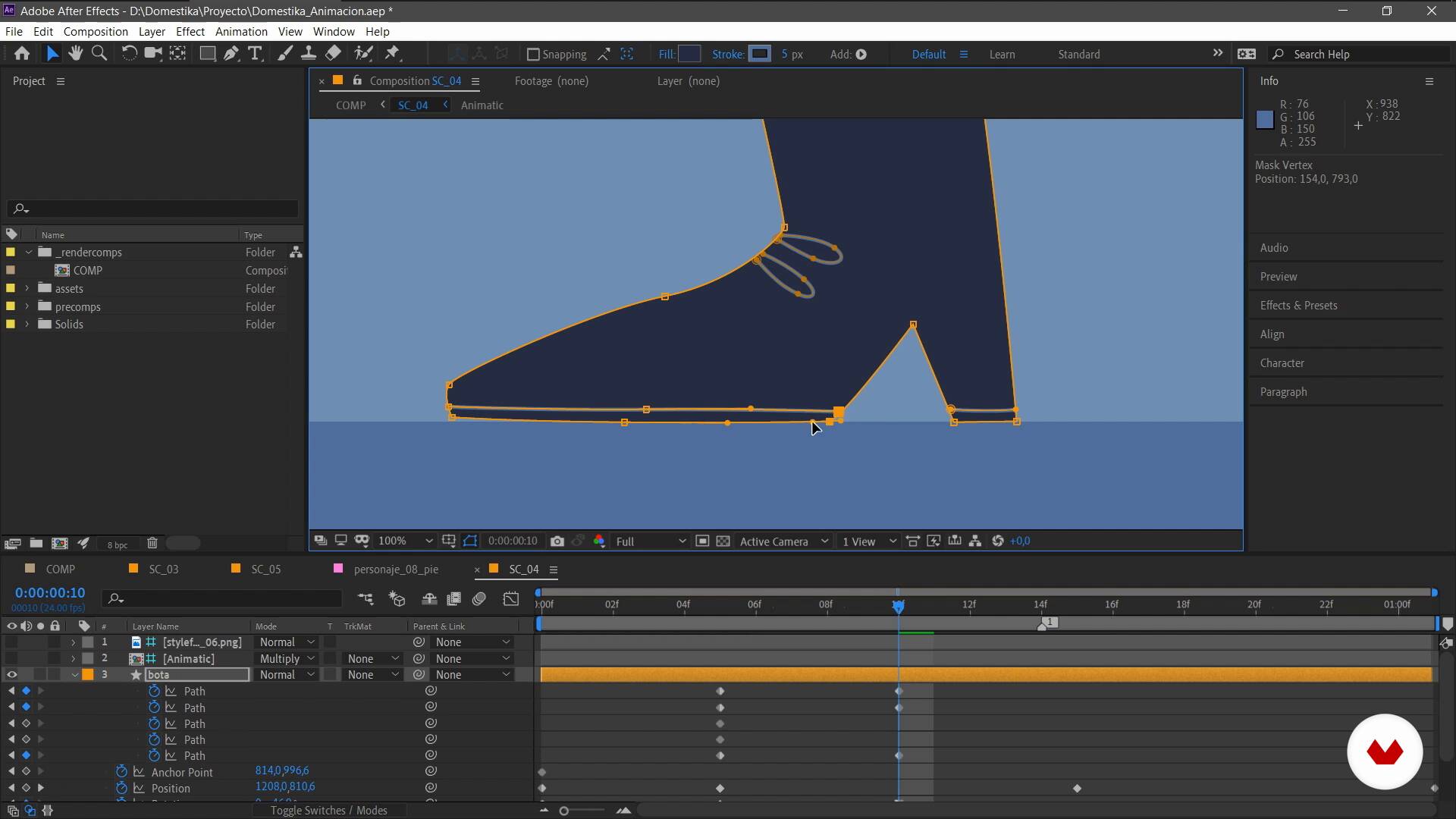
Task: Take a snapshot with camera icon
Action: point(557,541)
